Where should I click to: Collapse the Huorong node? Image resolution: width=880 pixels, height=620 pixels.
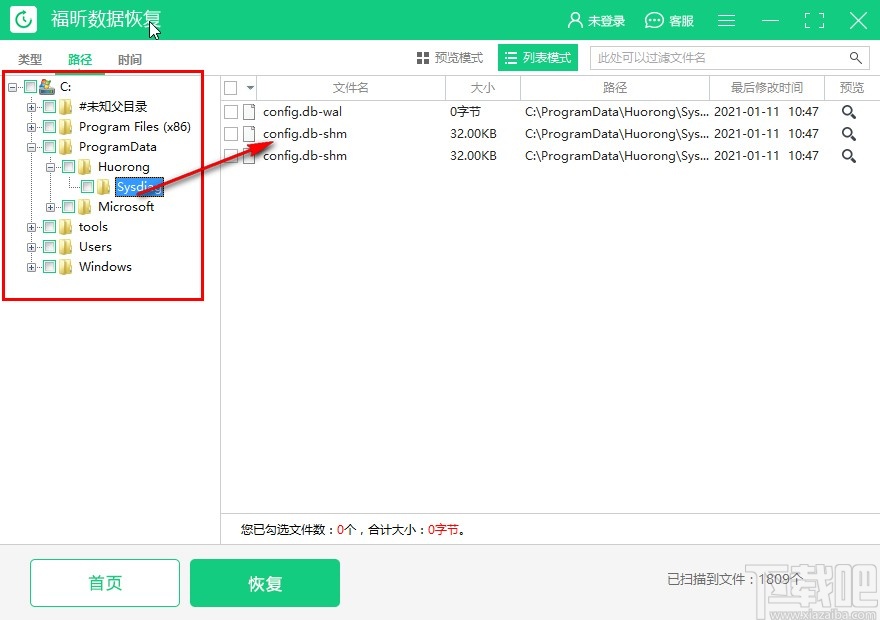coord(51,167)
